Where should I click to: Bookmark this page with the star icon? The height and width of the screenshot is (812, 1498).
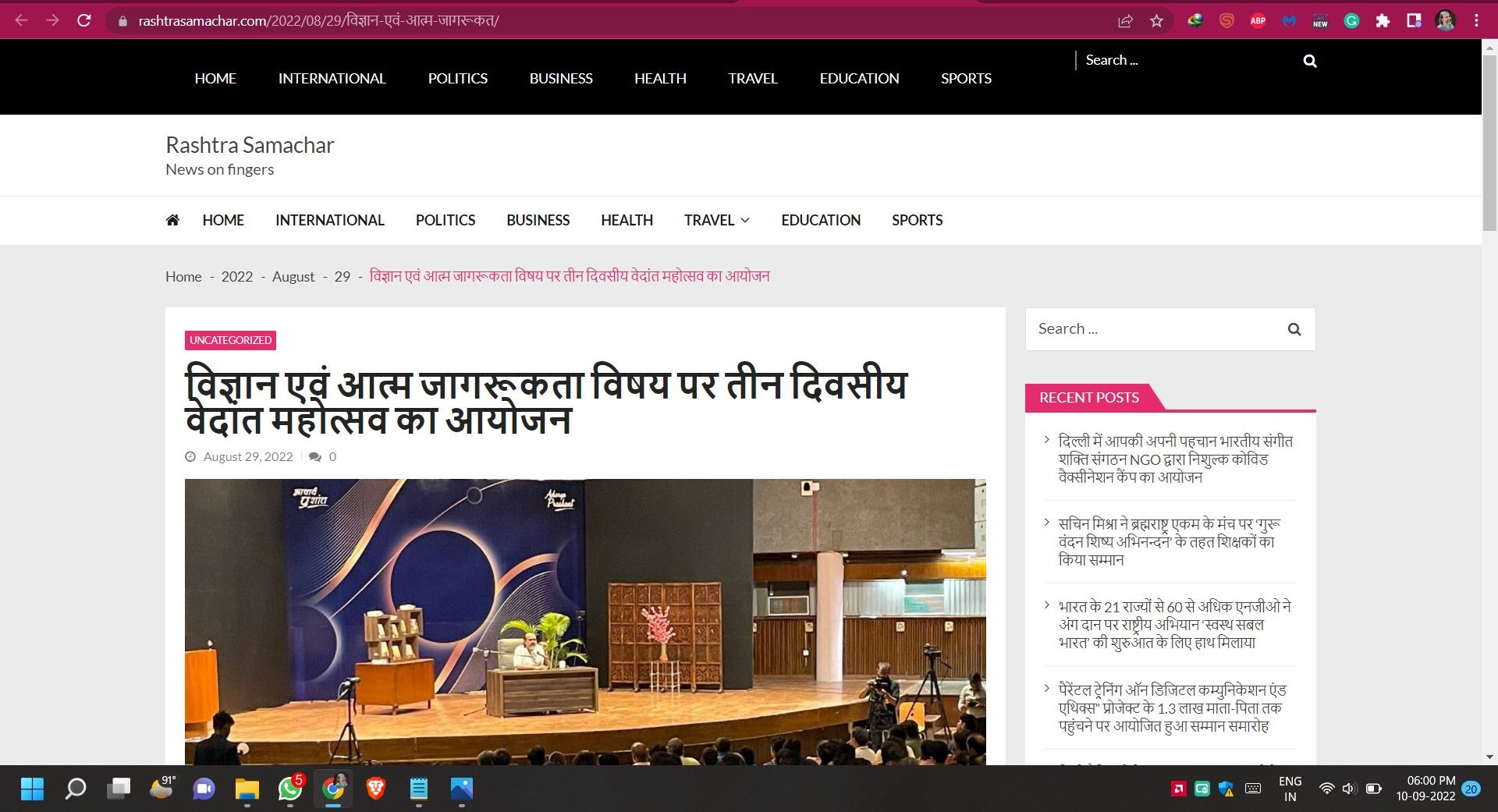(x=1156, y=21)
